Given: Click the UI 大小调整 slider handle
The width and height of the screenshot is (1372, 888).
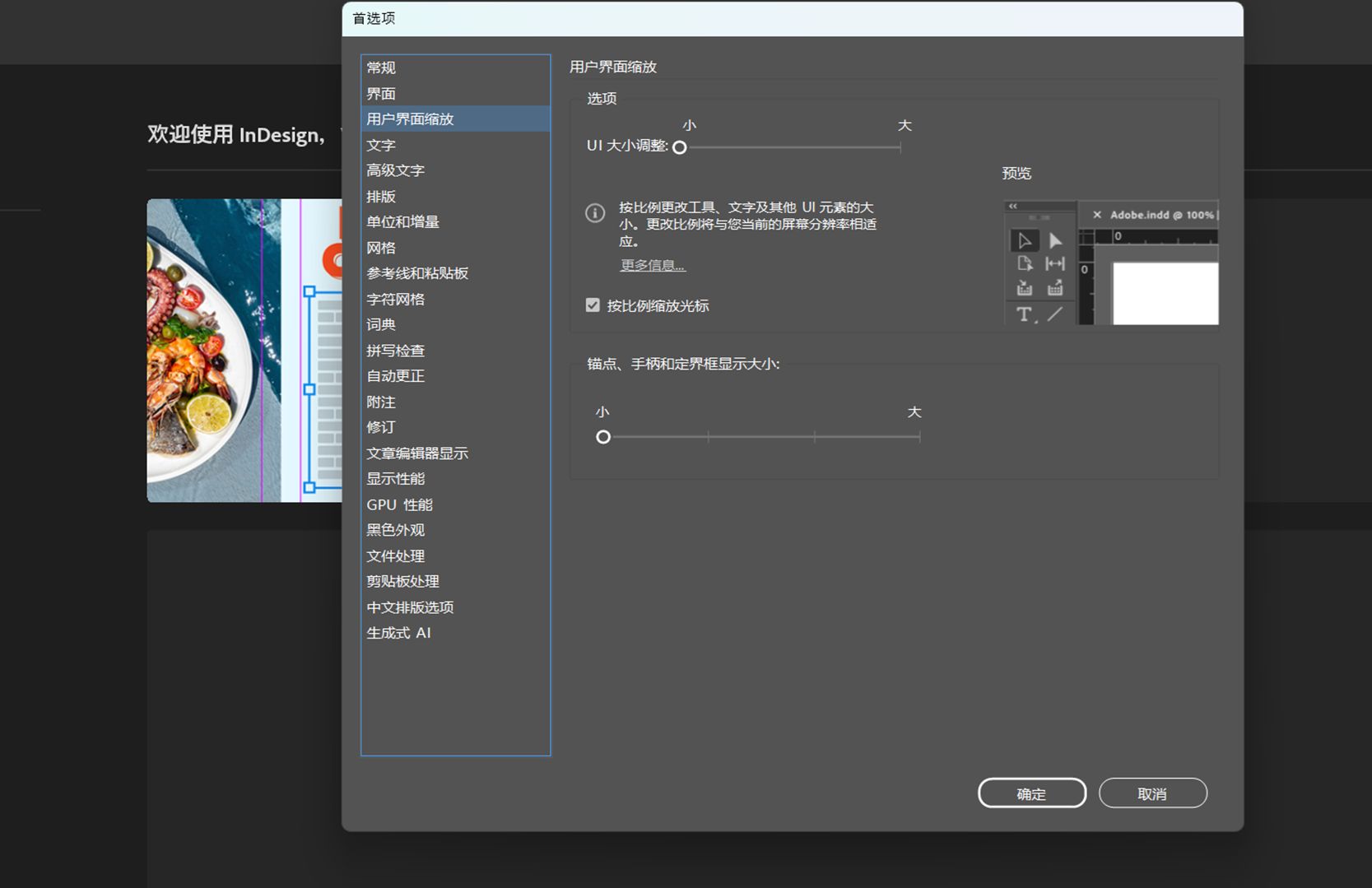Looking at the screenshot, I should tap(680, 147).
